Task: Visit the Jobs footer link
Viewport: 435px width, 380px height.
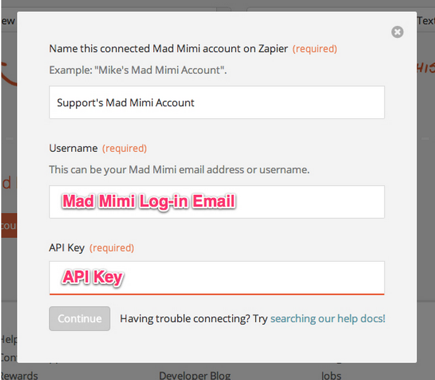Action: pos(331,375)
